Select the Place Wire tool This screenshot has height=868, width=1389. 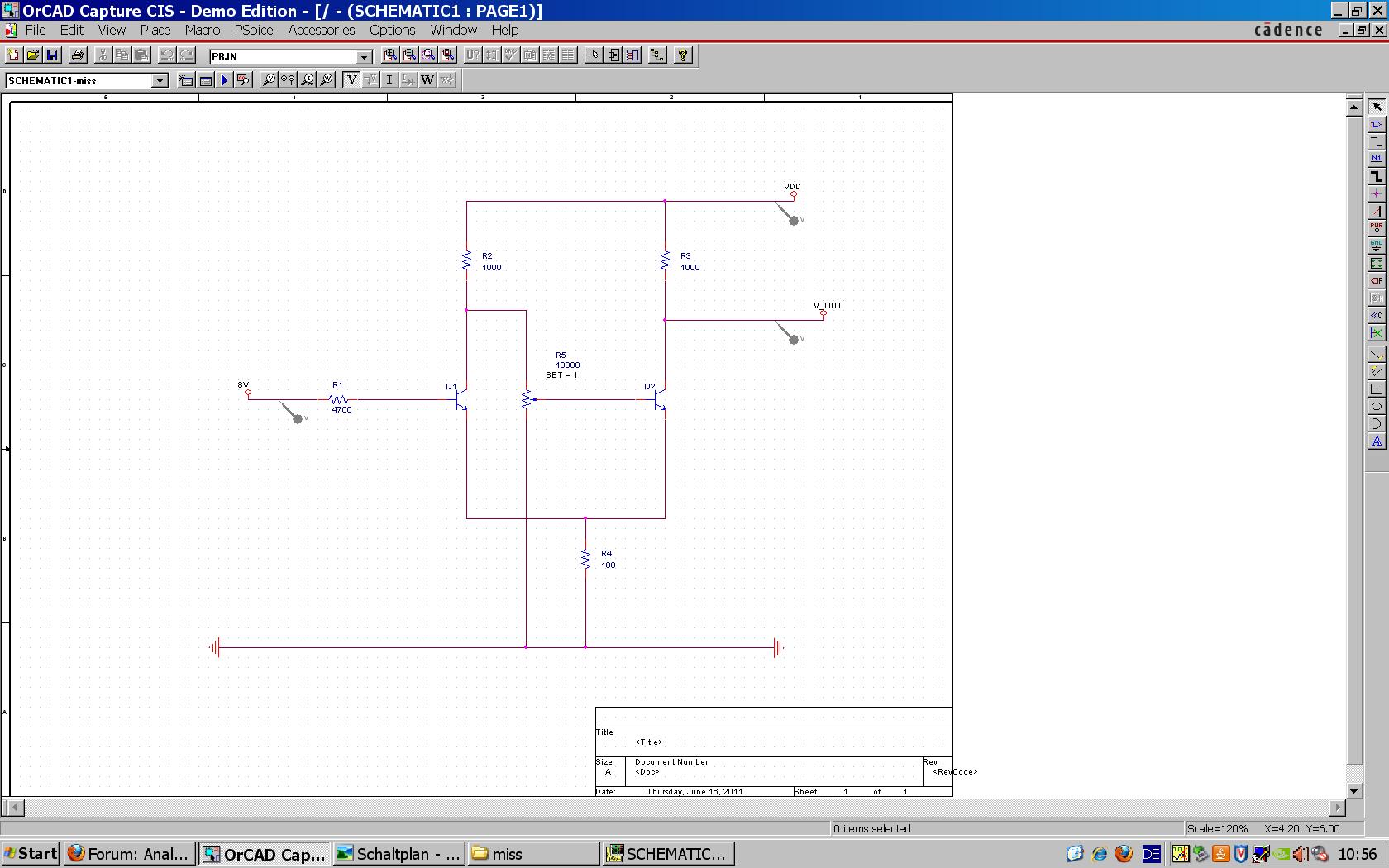coord(1377,141)
